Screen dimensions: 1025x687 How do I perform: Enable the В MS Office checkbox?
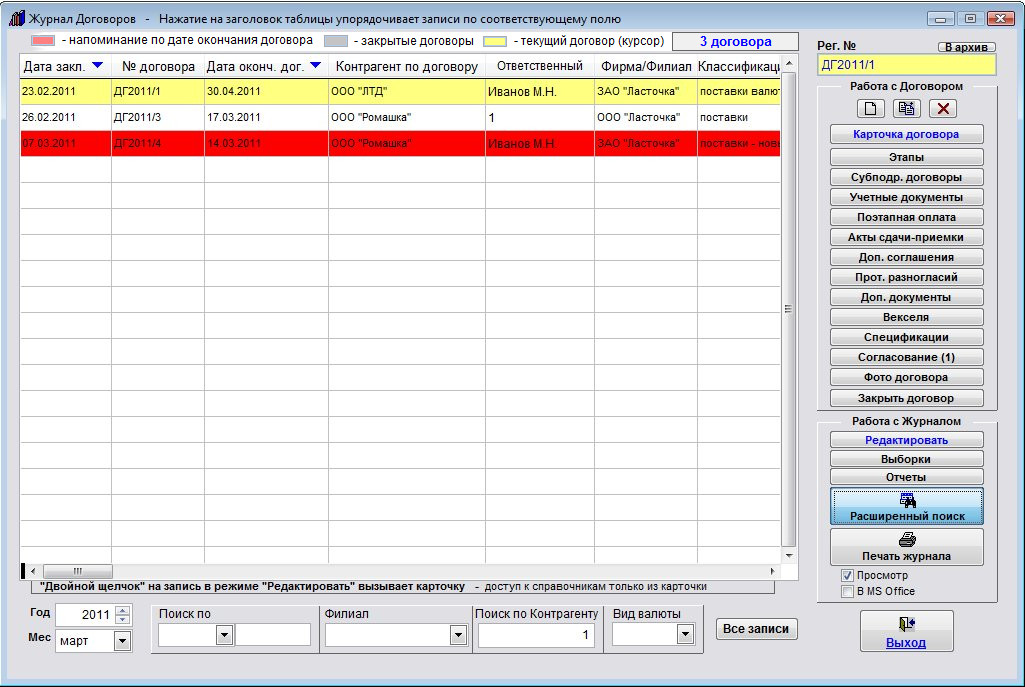coord(847,591)
